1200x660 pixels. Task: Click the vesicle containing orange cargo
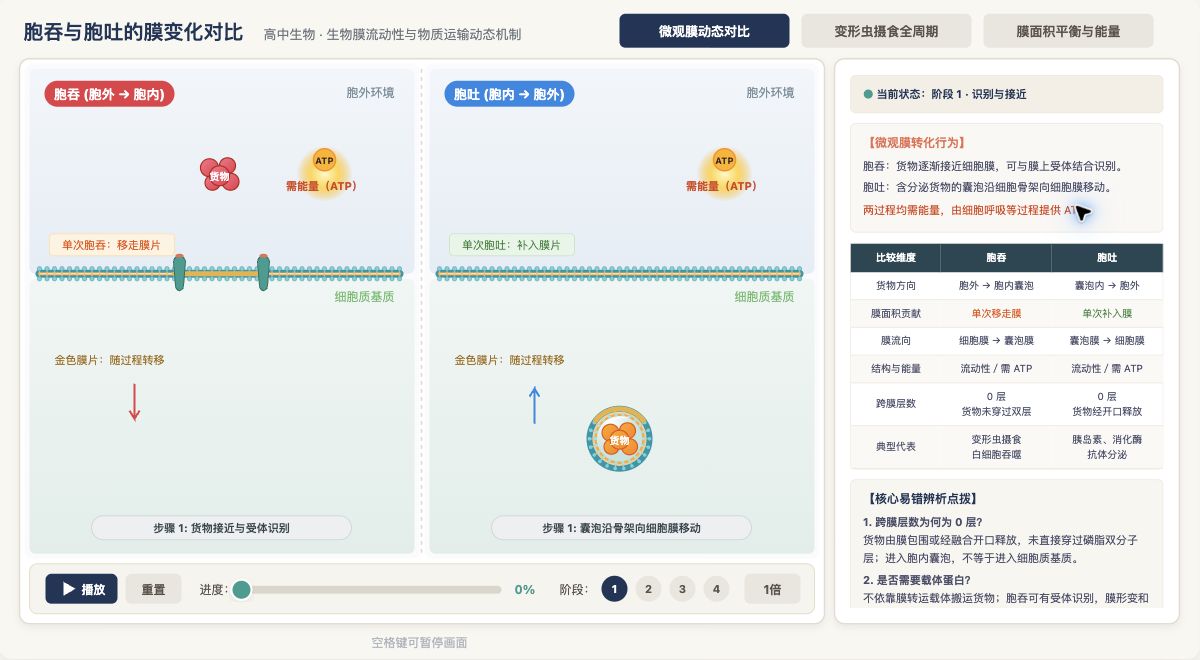(620, 439)
